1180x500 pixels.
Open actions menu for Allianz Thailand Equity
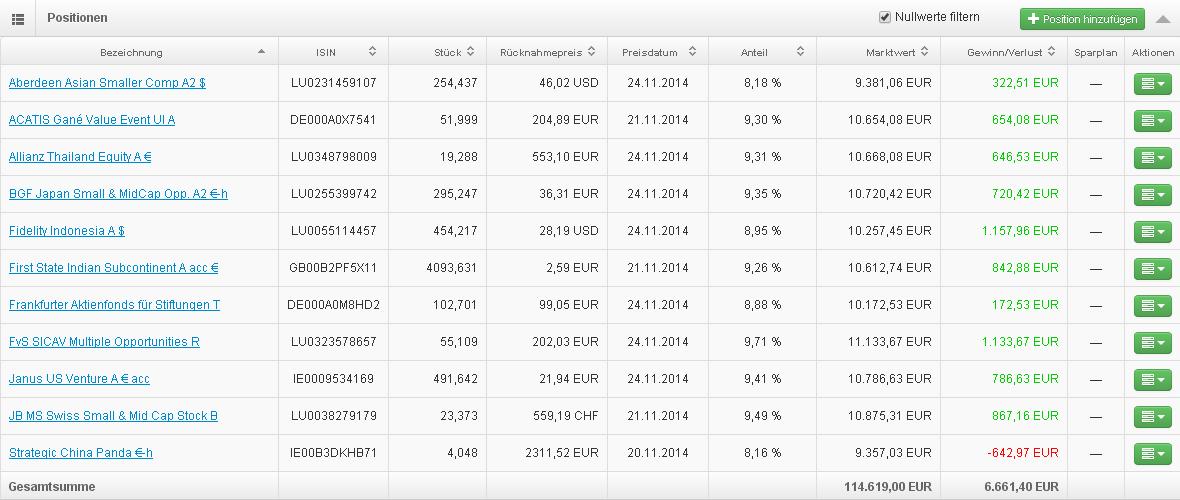click(1152, 157)
